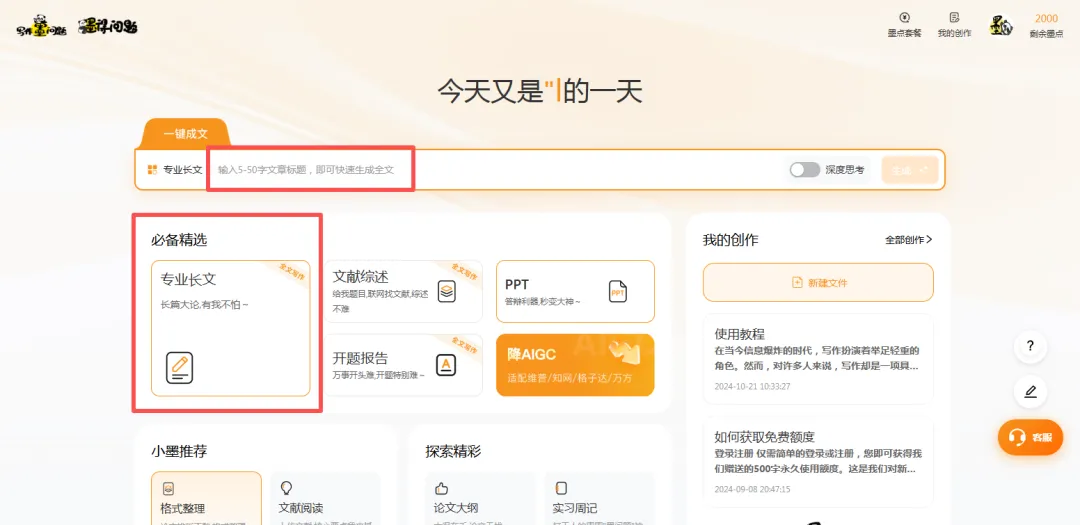Open the 开题报告 card
Viewport: 1080px width, 525px height.
403,365
